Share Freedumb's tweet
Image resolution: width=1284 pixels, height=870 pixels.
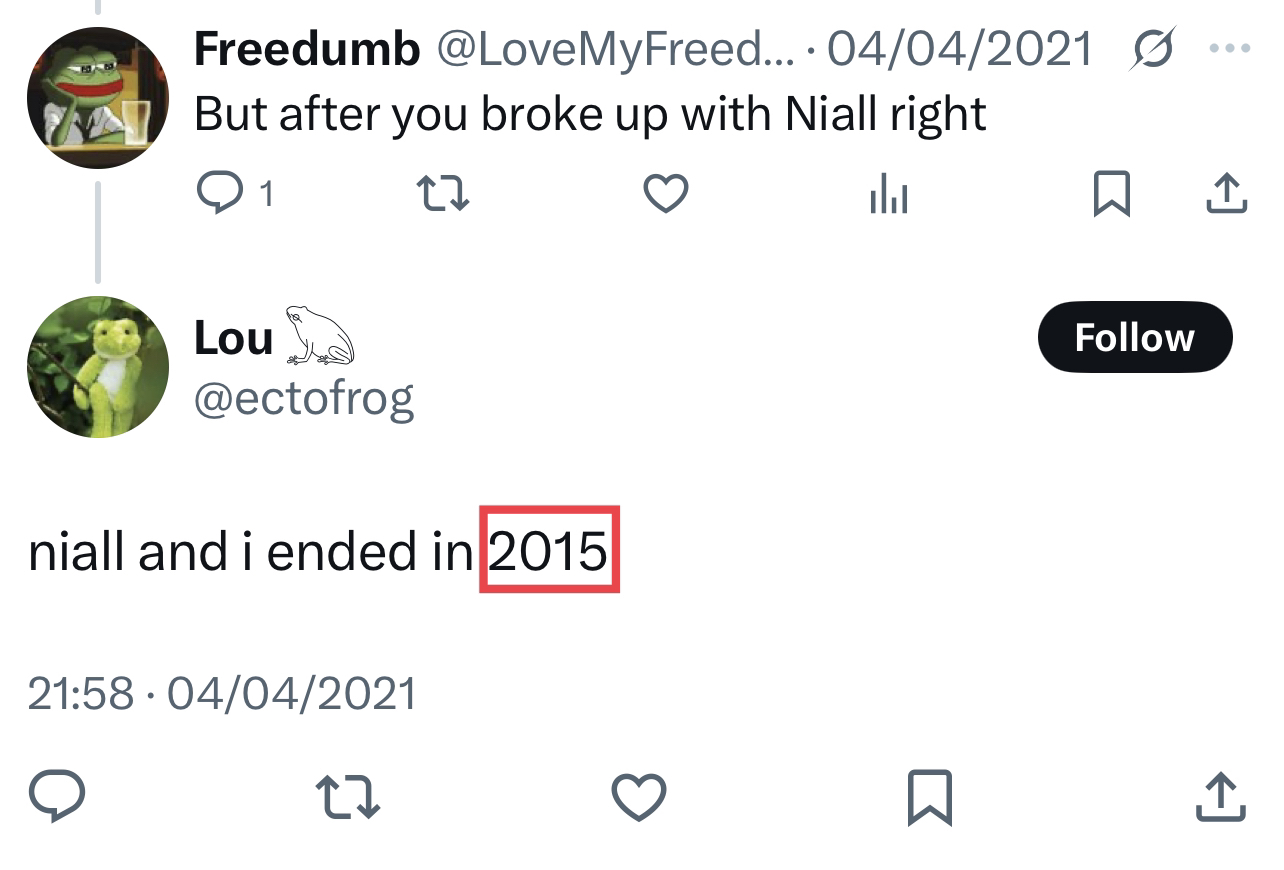click(1226, 193)
